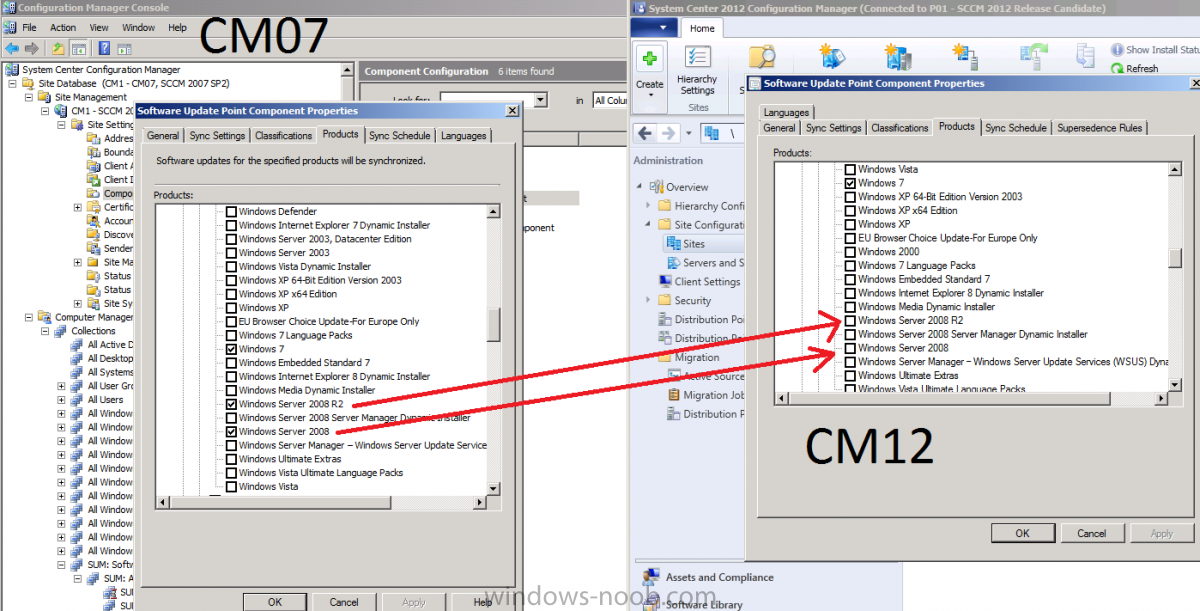Open the File menu in CM07 console

[29, 28]
